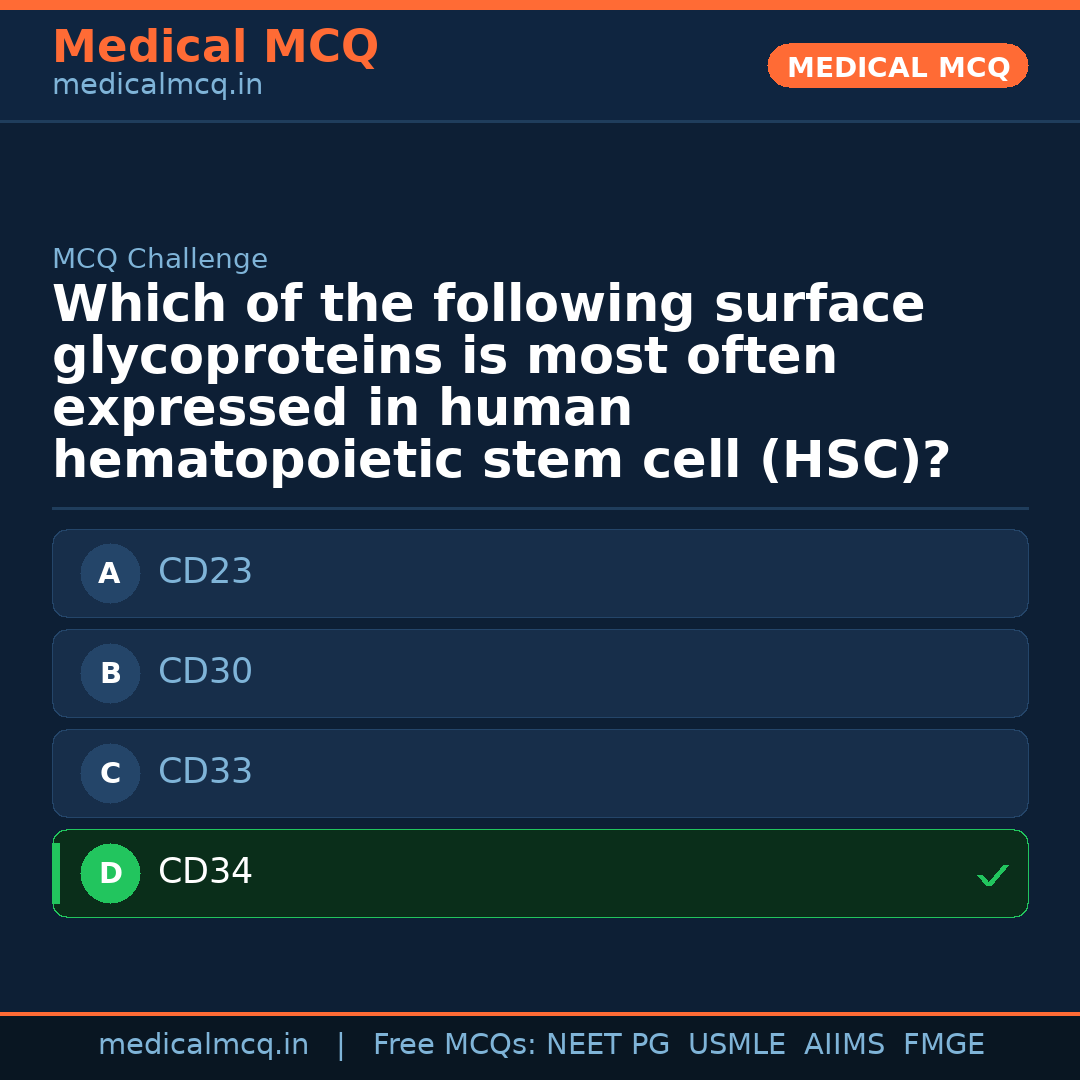Open the medicalmcq.in link under the header title

point(157,86)
